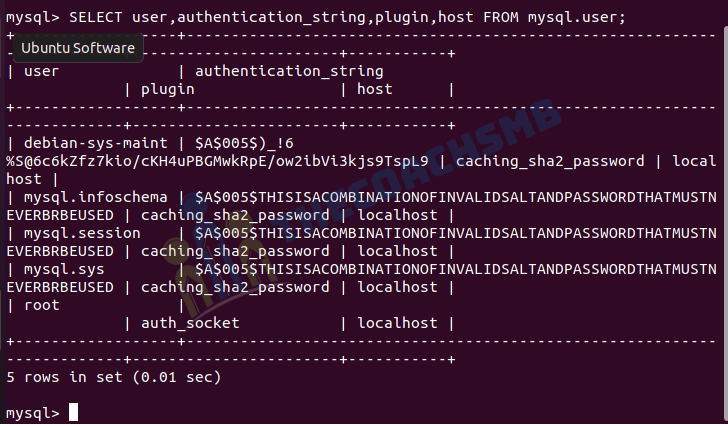The height and width of the screenshot is (426, 728).
Task: Click the Ubuntu Software tooltip label
Action: 78,48
